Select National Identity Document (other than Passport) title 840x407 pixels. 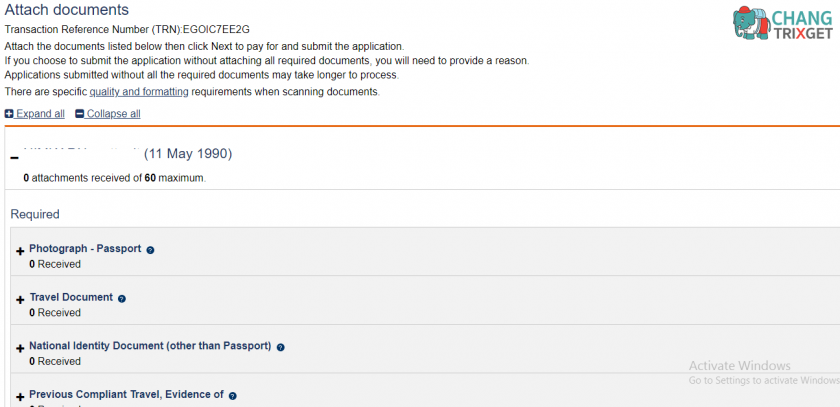click(x=150, y=346)
